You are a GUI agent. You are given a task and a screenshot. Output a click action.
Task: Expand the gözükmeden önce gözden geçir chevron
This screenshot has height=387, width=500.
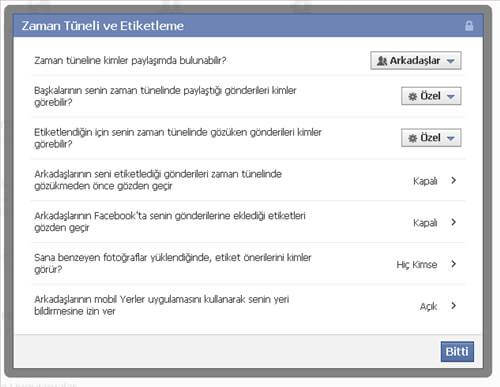(x=453, y=180)
